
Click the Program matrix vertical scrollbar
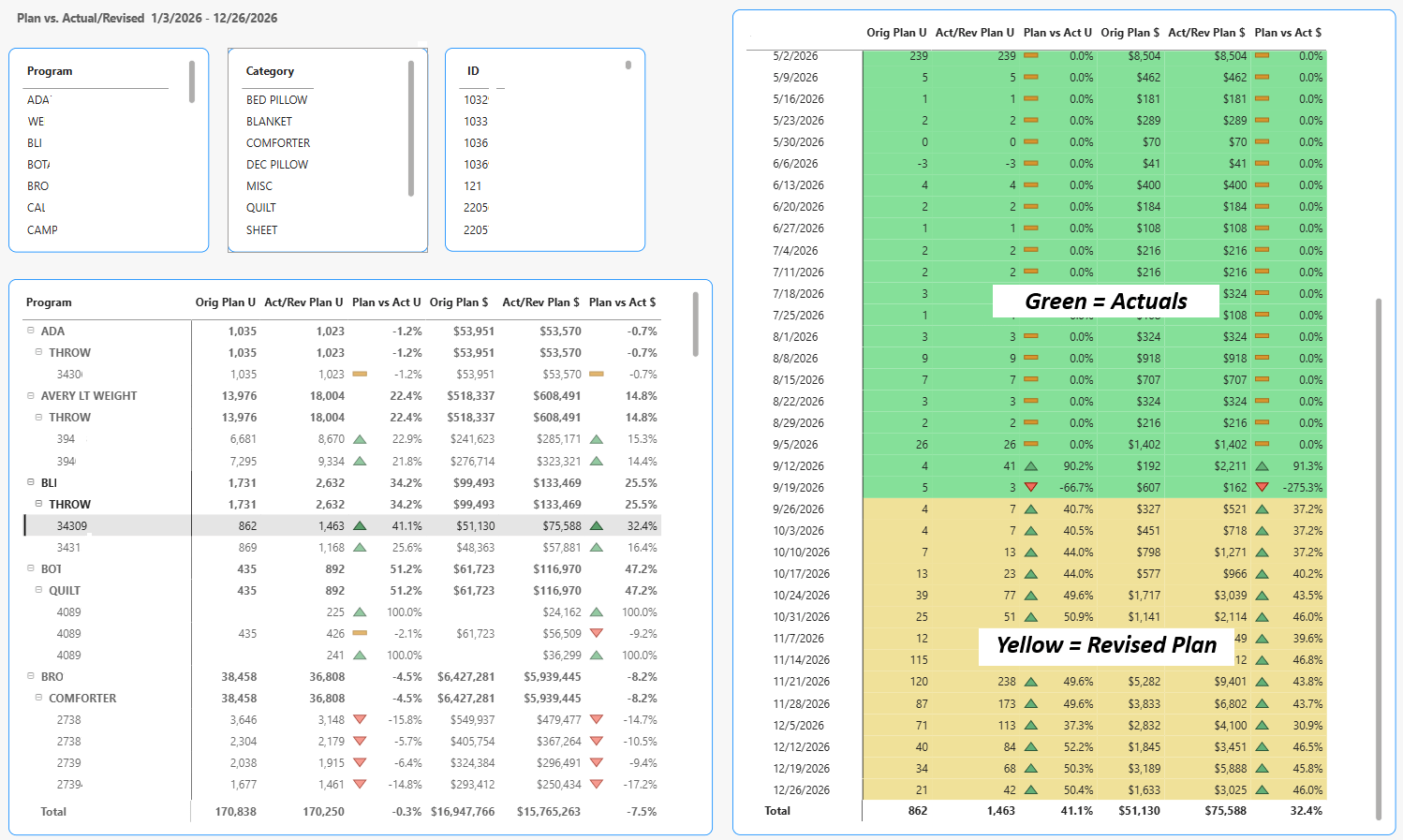(x=695, y=324)
